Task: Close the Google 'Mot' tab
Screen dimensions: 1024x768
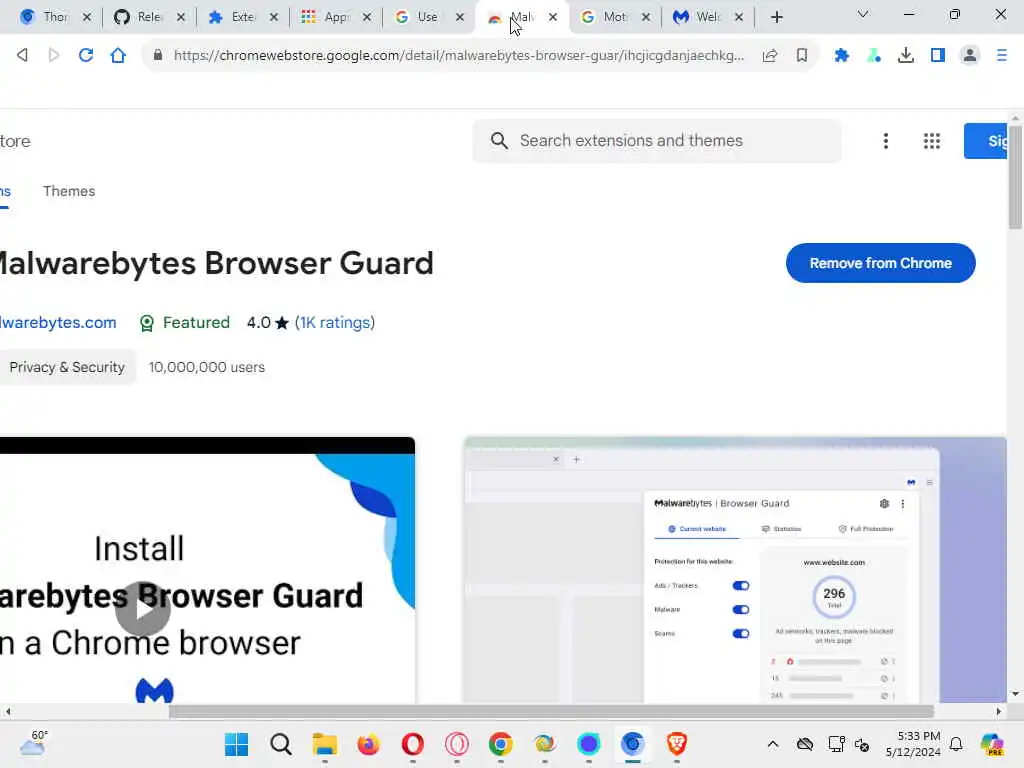Action: 646,17
